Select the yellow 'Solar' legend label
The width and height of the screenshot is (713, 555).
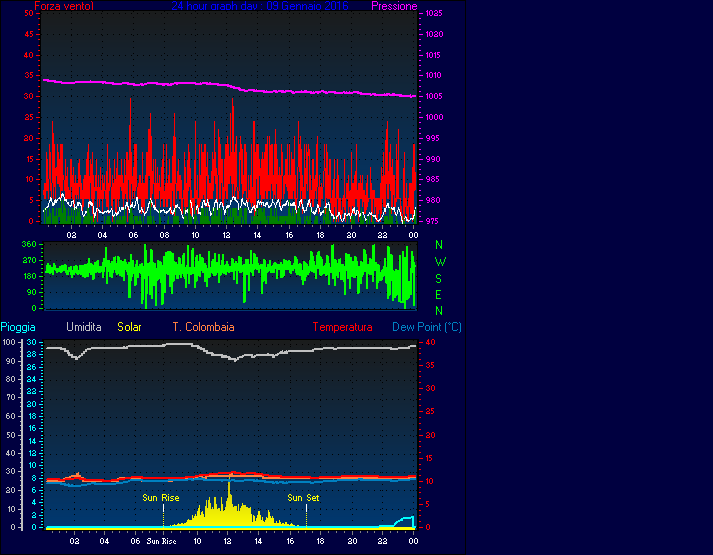(x=129, y=327)
